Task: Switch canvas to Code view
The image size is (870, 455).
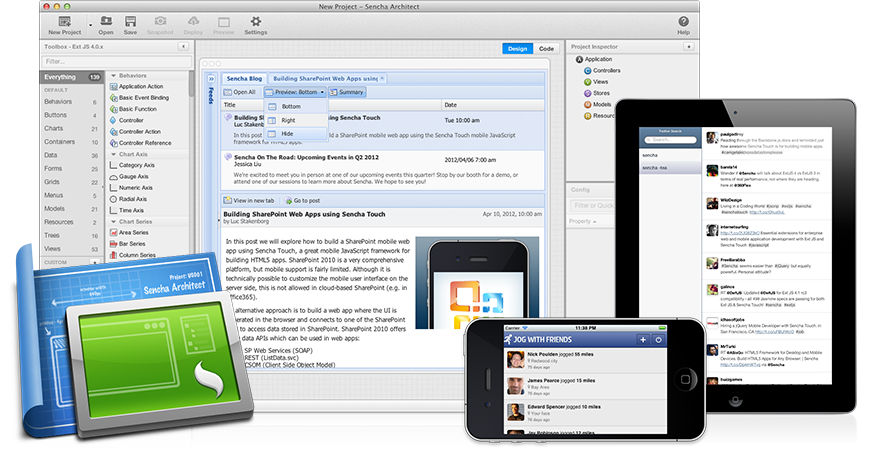Action: click(546, 48)
